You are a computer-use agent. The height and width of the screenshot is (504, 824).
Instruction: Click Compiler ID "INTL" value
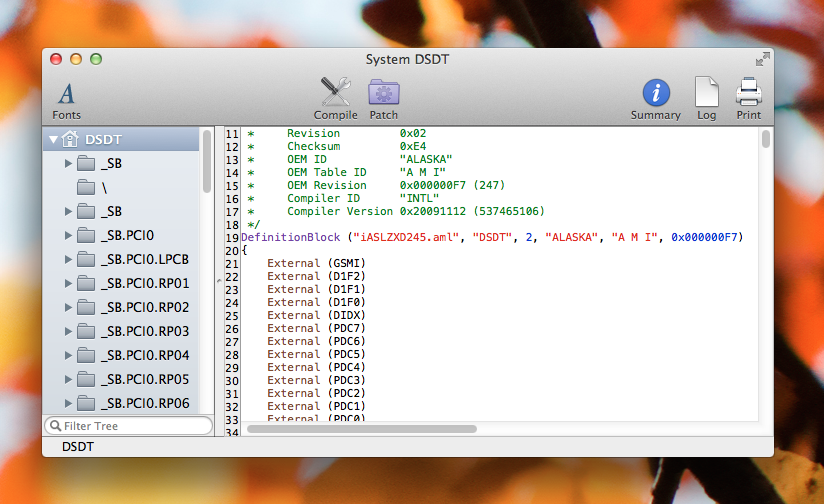pyautogui.click(x=419, y=198)
